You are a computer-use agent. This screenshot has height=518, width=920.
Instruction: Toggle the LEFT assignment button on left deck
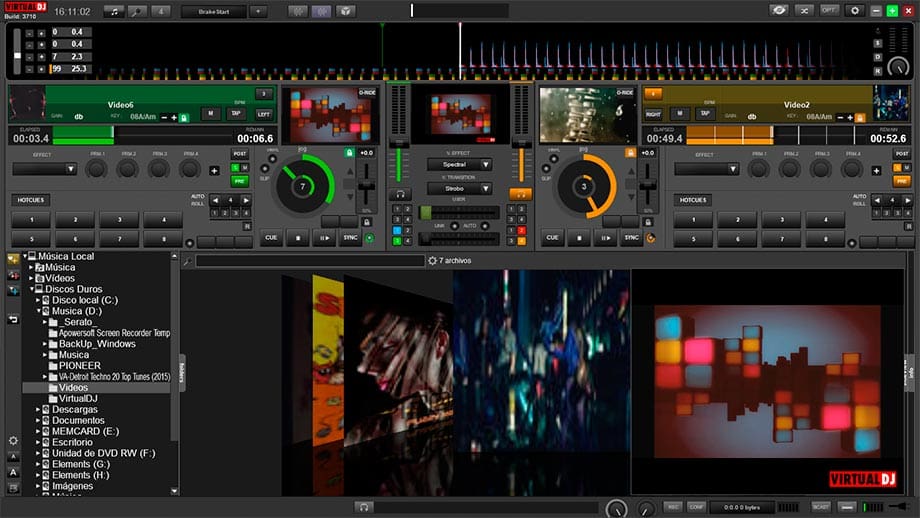[x=264, y=114]
